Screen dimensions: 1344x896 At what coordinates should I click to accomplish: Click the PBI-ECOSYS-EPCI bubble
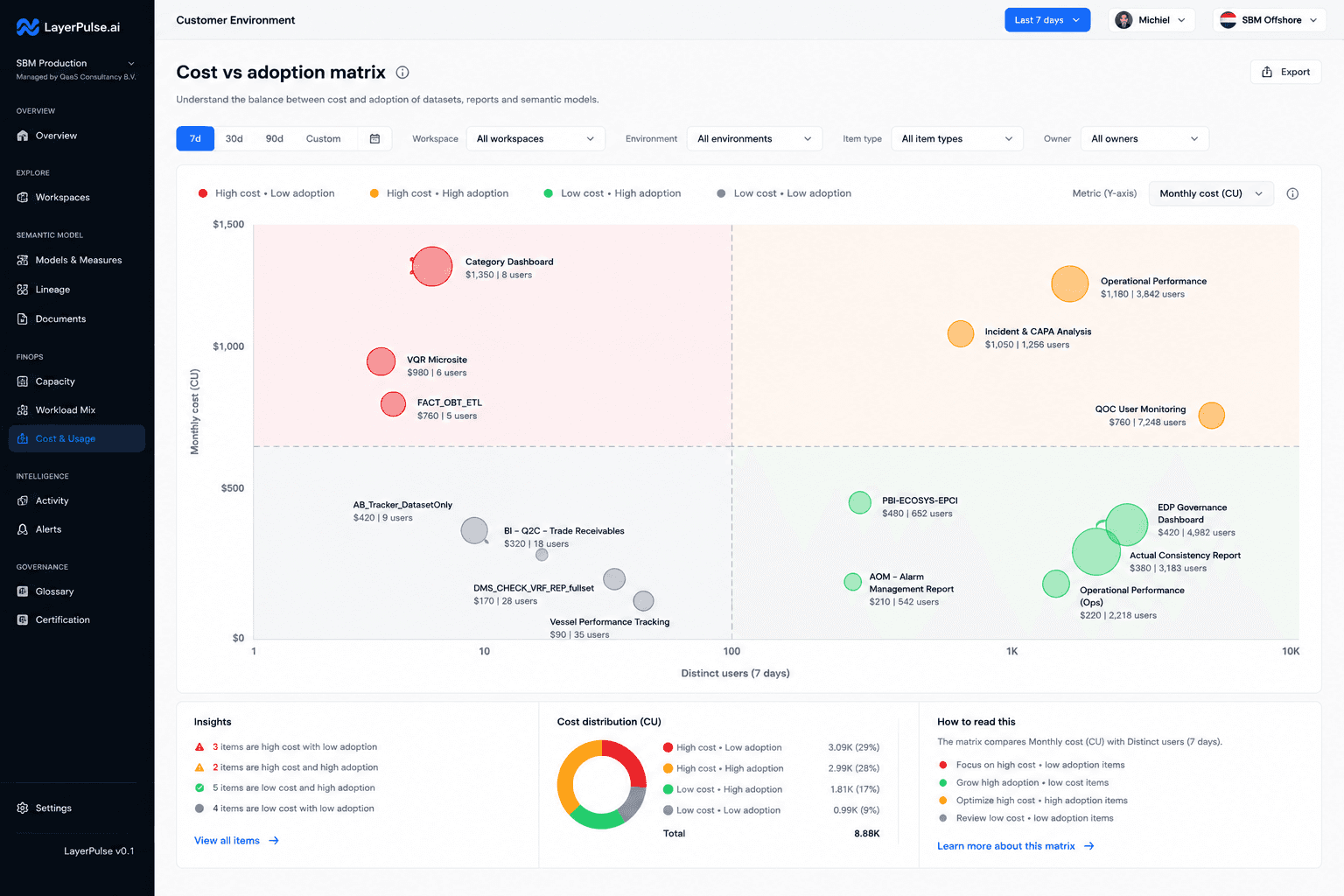click(x=860, y=502)
